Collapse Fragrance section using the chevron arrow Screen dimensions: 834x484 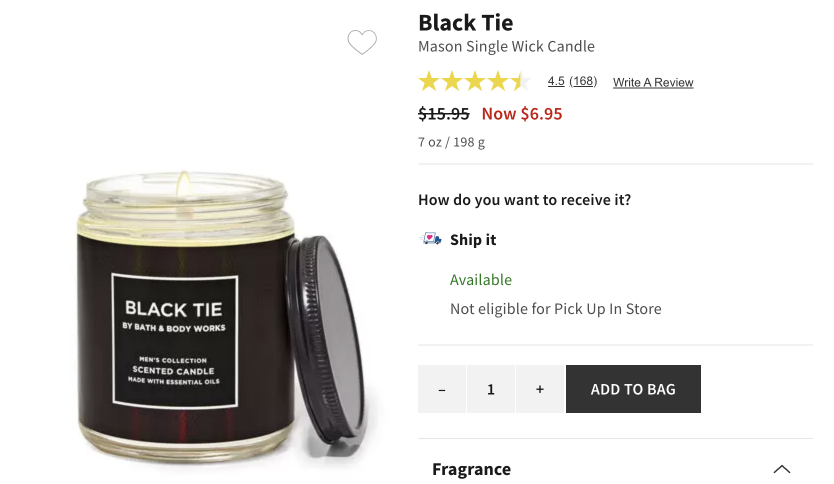tap(782, 469)
